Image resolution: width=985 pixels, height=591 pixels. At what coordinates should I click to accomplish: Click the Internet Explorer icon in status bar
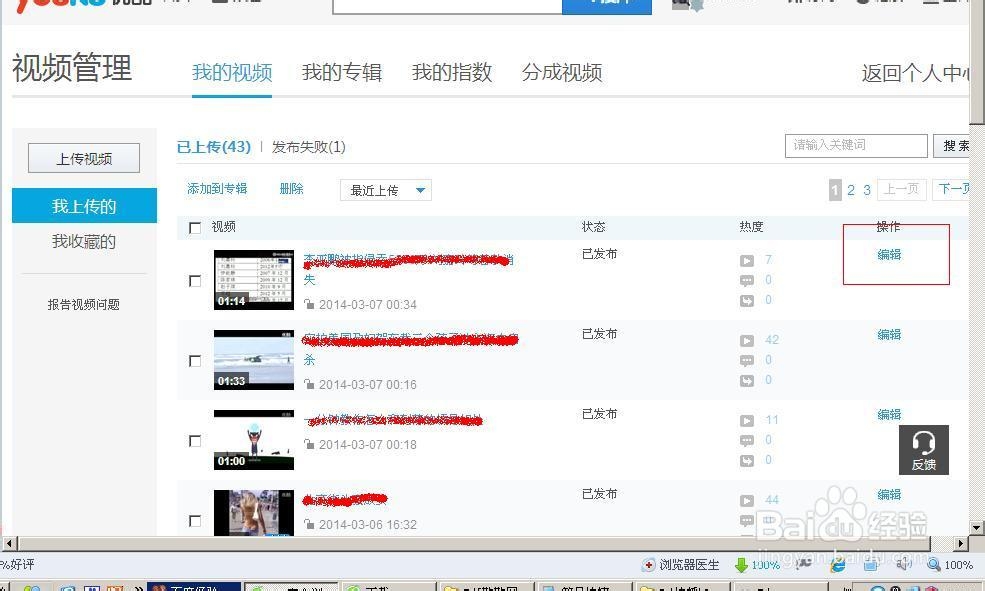(x=838, y=564)
